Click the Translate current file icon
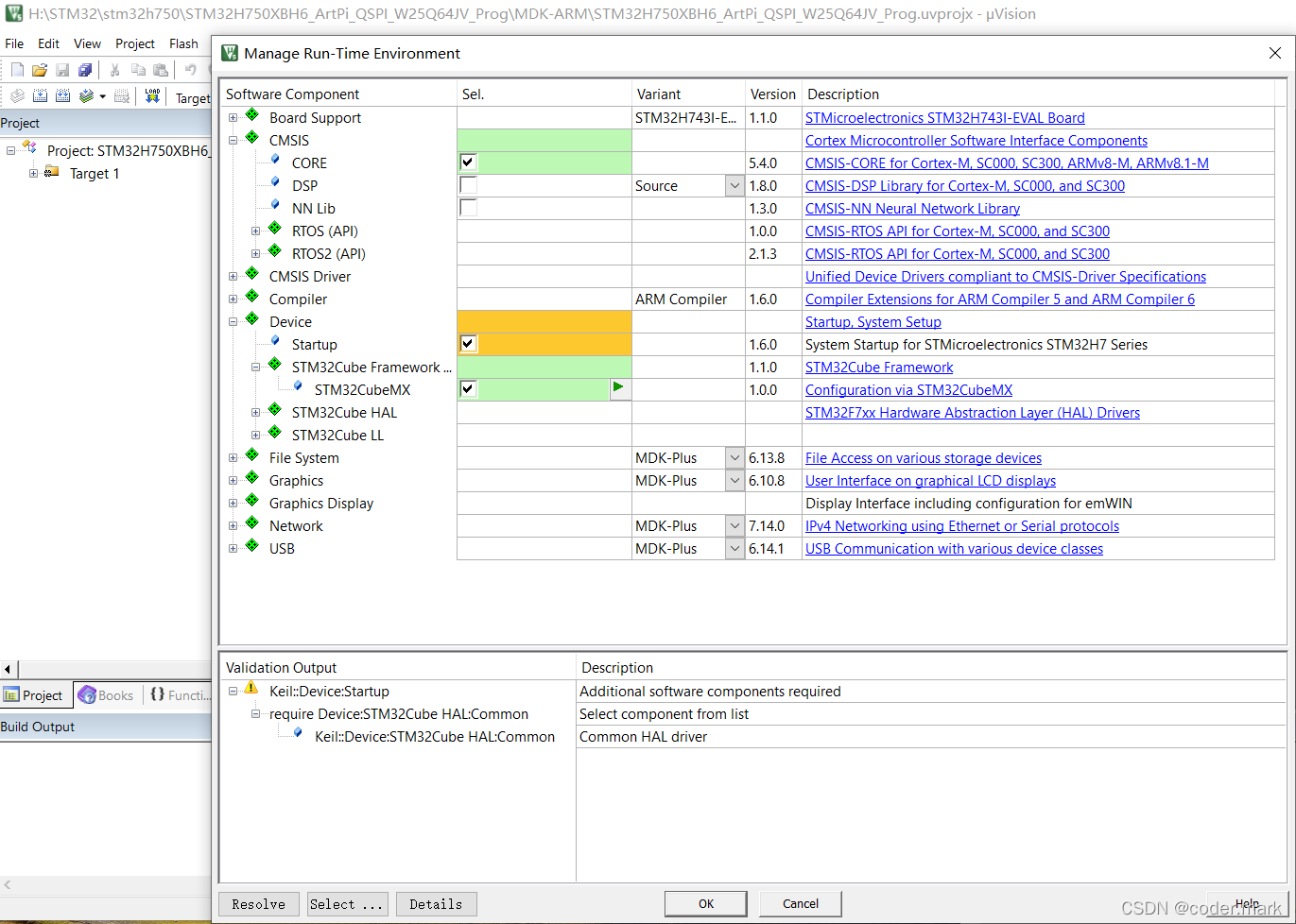 pos(17,96)
